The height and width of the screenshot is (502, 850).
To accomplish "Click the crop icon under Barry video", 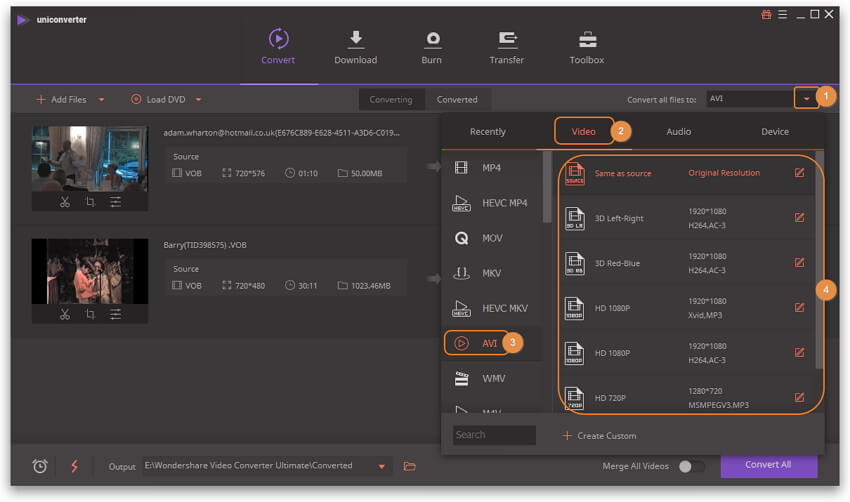I will pyautogui.click(x=90, y=314).
